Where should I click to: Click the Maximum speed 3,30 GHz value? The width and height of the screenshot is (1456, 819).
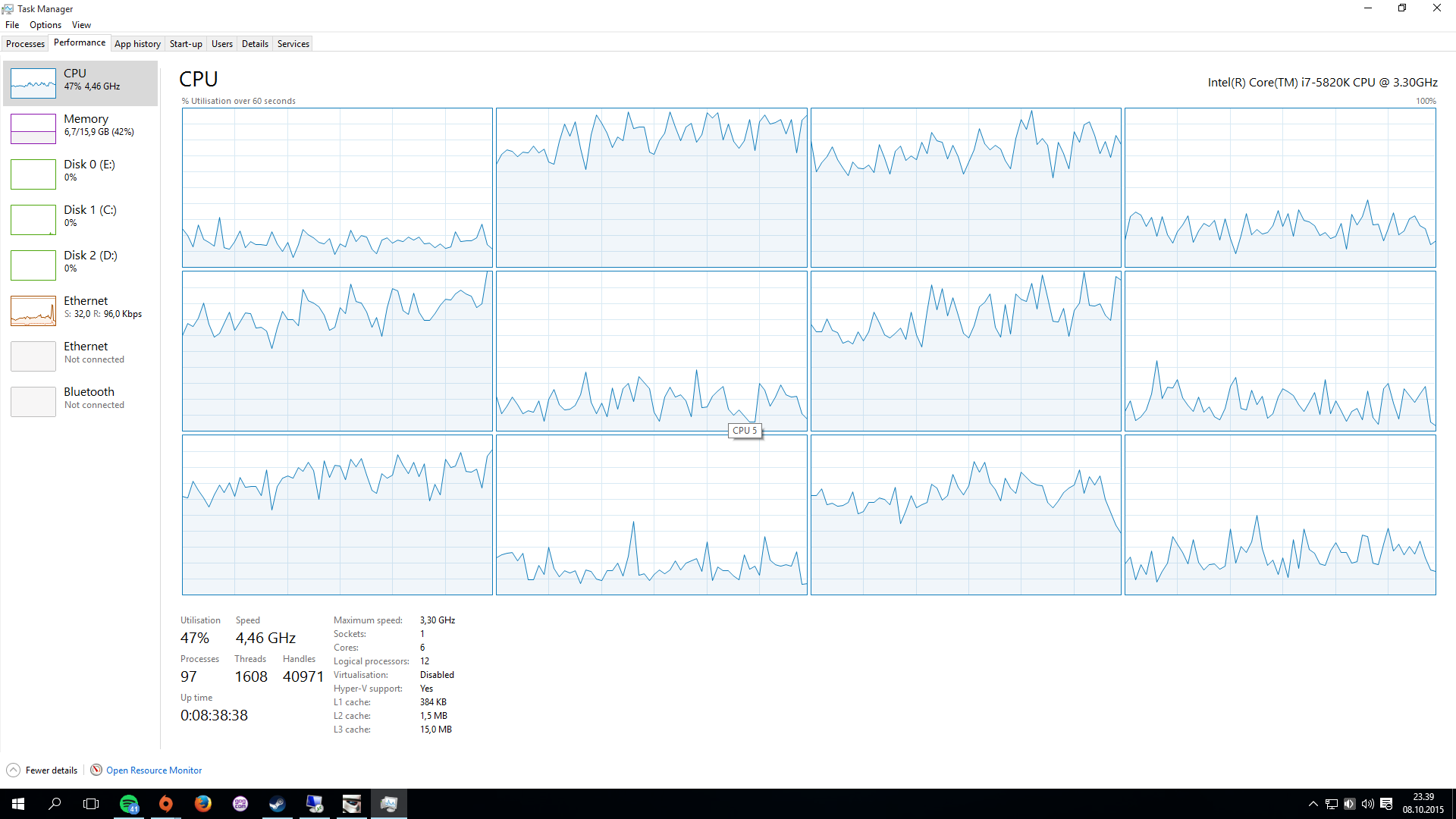click(x=438, y=620)
